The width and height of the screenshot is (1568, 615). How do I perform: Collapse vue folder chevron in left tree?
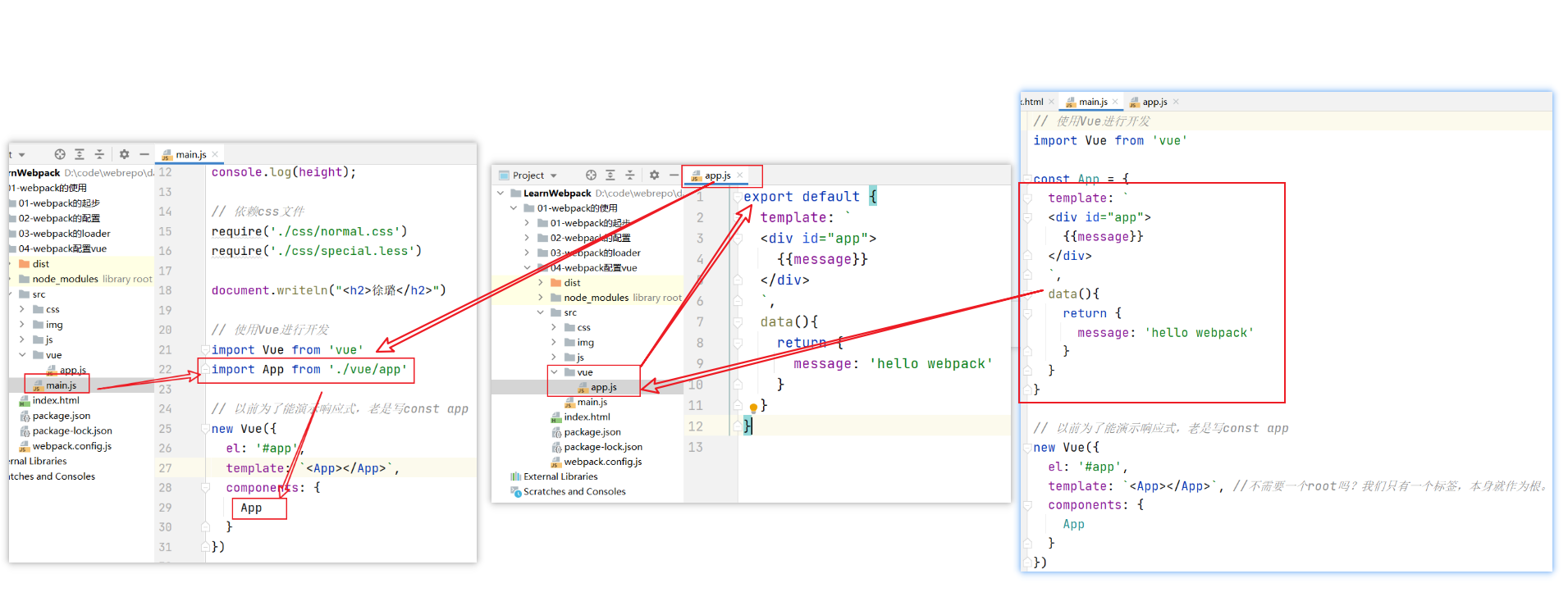pyautogui.click(x=22, y=355)
